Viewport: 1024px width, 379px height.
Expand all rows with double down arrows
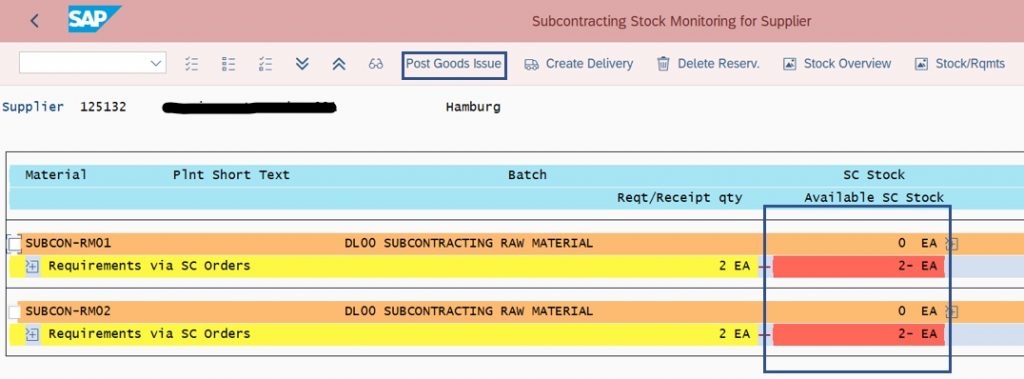tap(302, 63)
